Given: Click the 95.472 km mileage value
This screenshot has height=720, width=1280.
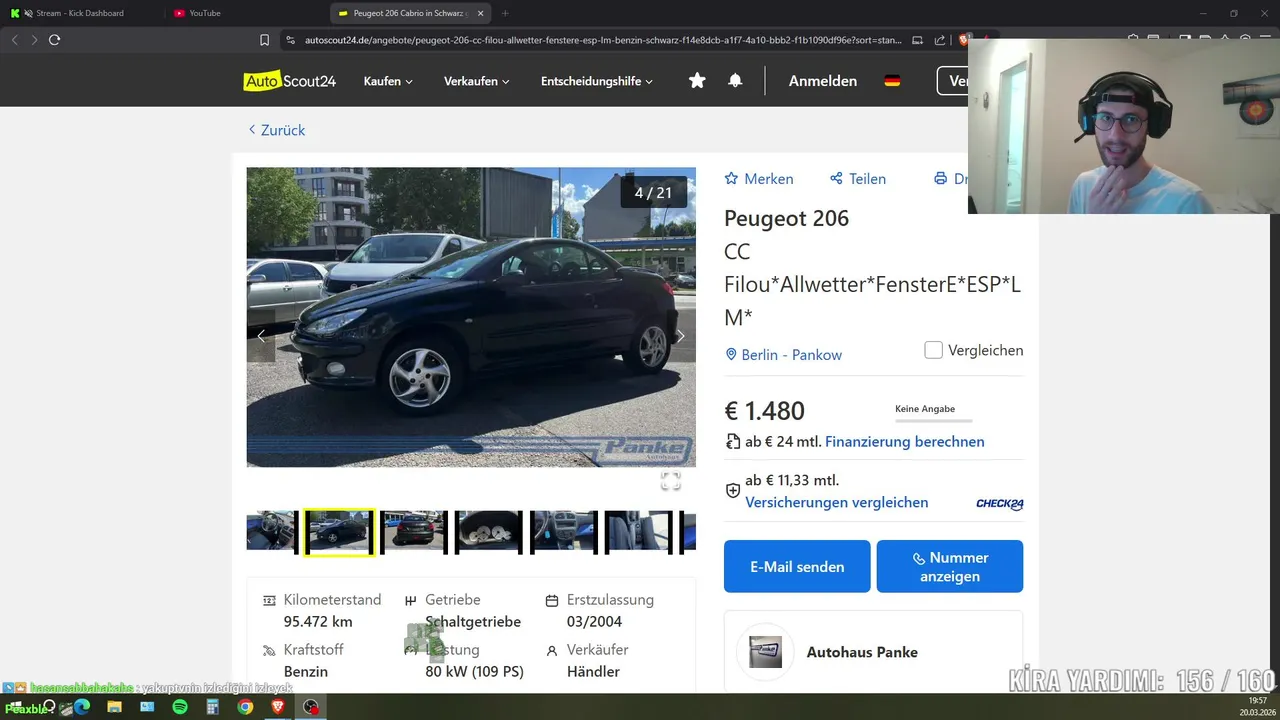Looking at the screenshot, I should pyautogui.click(x=318, y=622).
